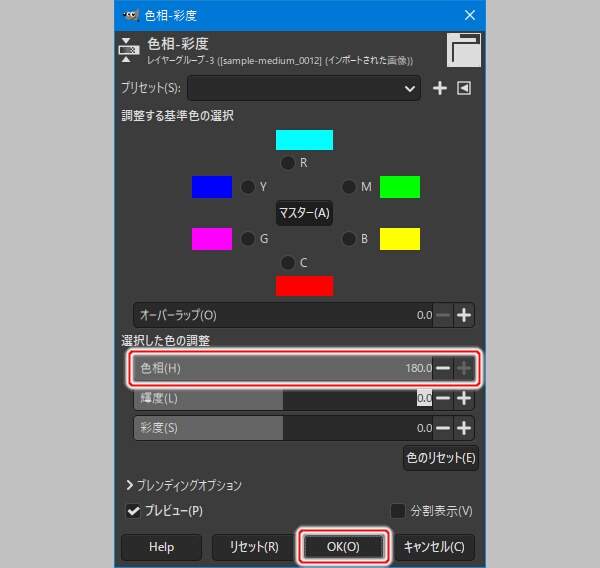Click the magenta color swatch beside G
The image size is (600, 568).
click(x=212, y=239)
